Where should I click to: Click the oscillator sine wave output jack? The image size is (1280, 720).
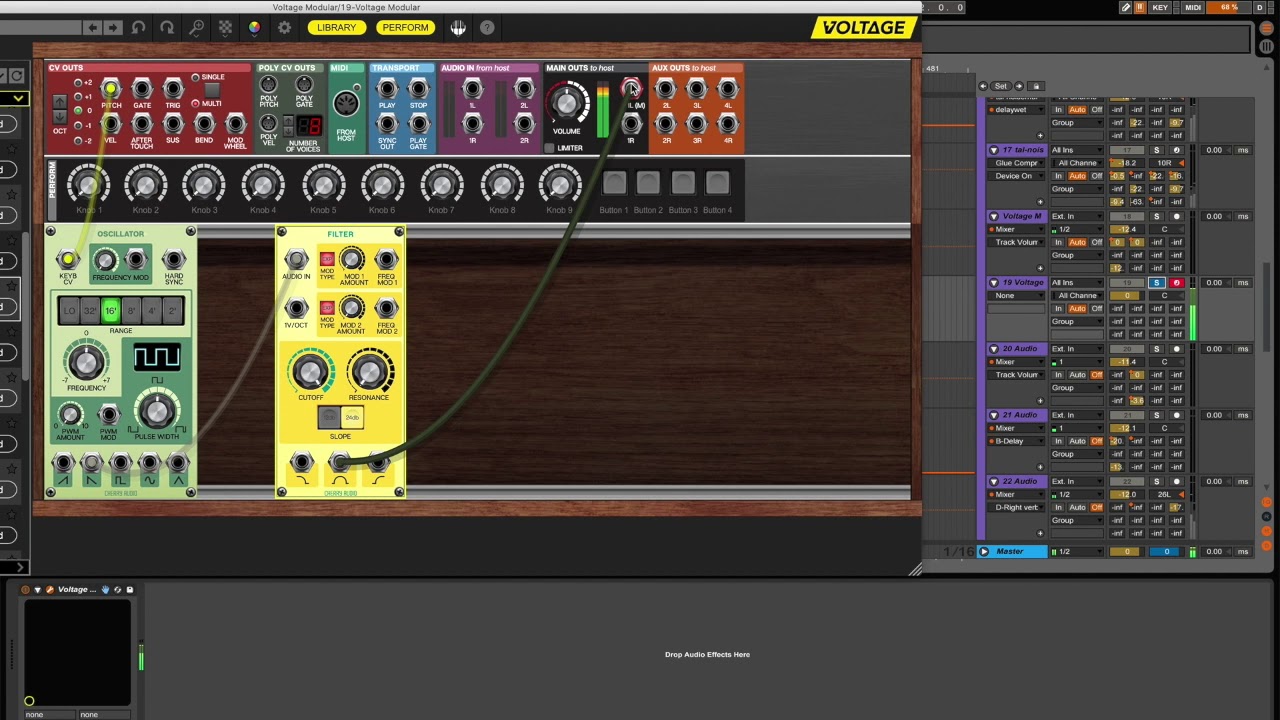point(149,463)
